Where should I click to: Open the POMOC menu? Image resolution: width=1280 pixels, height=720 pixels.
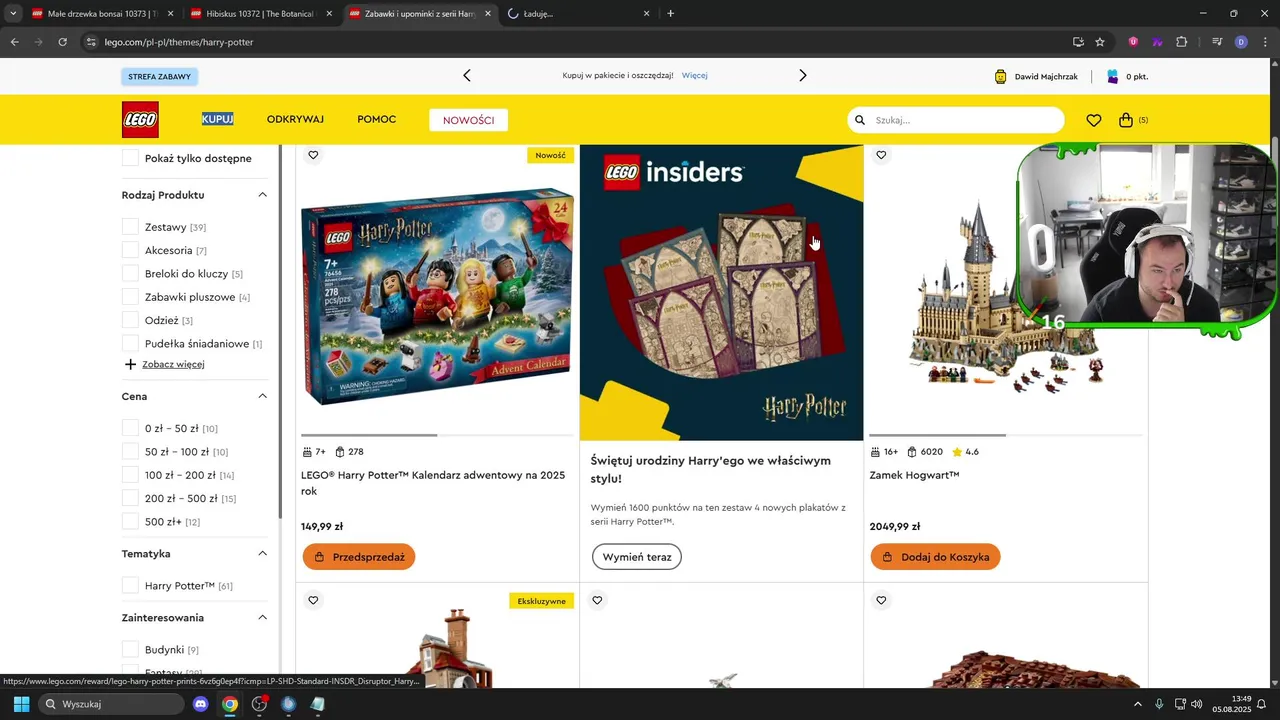pyautogui.click(x=377, y=119)
